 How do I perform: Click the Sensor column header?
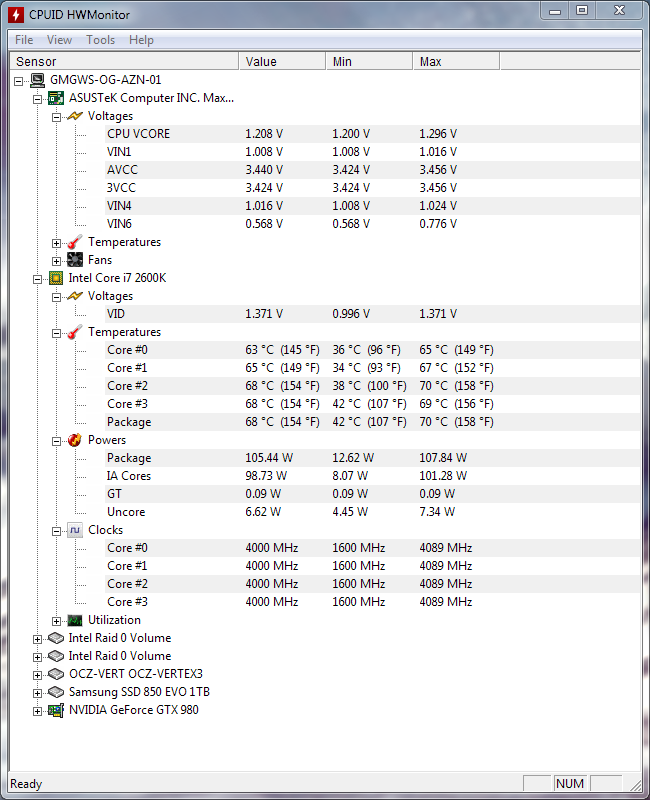(124, 62)
